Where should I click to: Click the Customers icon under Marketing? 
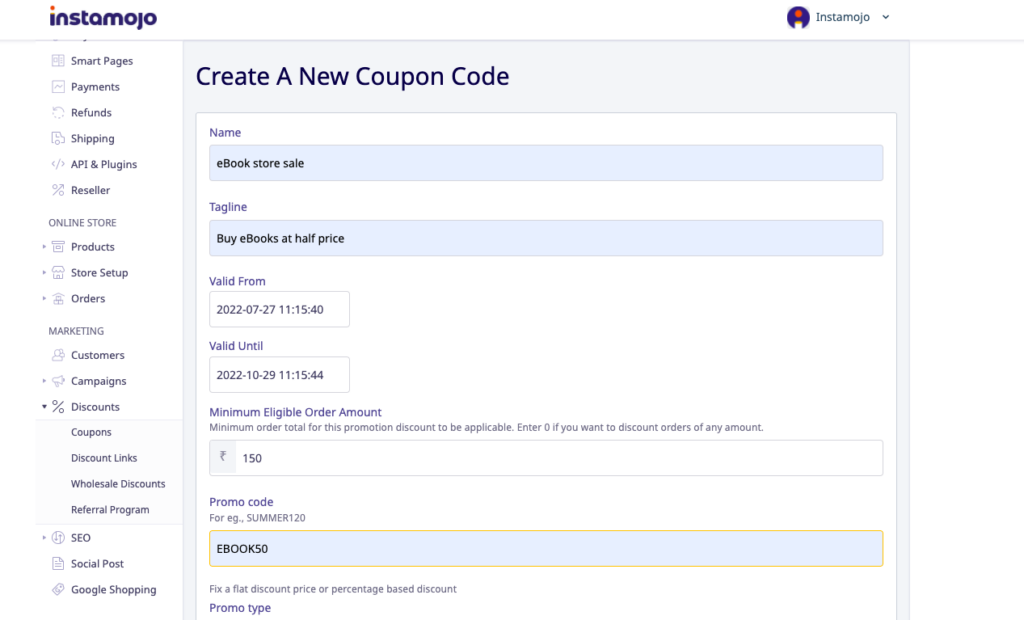click(58, 355)
